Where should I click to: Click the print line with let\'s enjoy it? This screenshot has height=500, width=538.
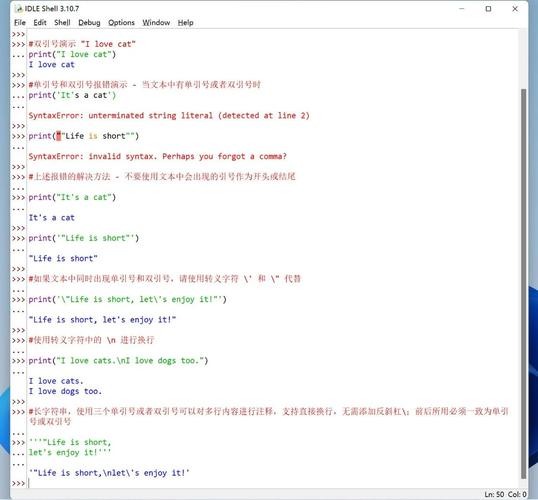[x=127, y=299]
